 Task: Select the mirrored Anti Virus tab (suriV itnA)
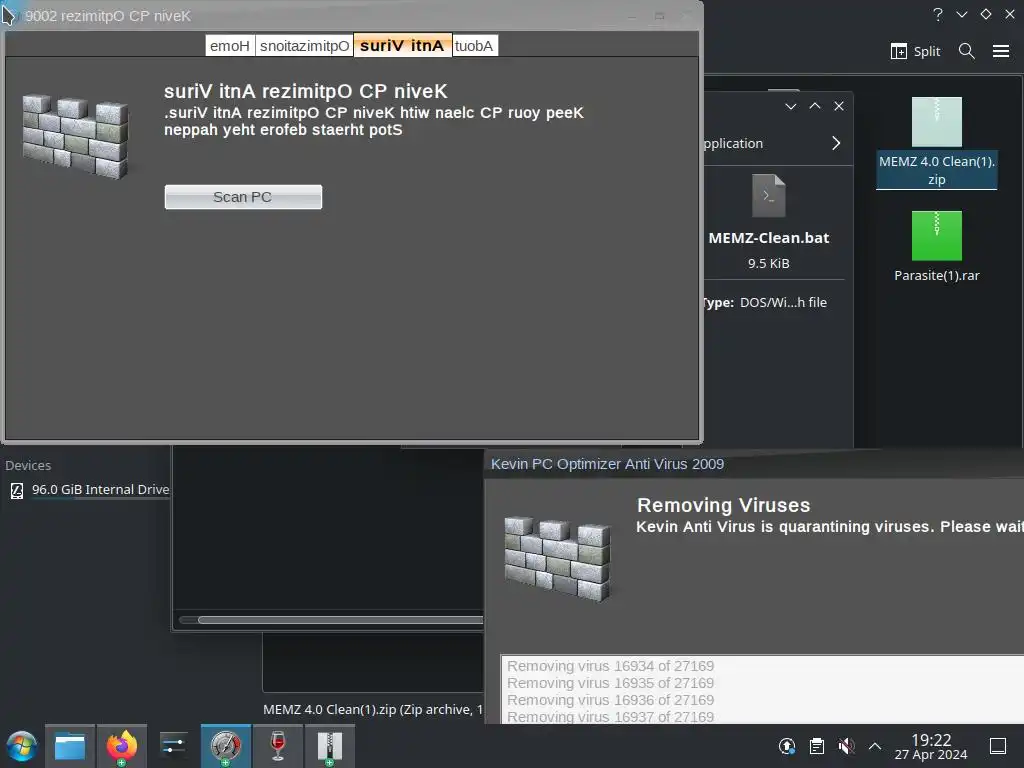click(x=402, y=45)
